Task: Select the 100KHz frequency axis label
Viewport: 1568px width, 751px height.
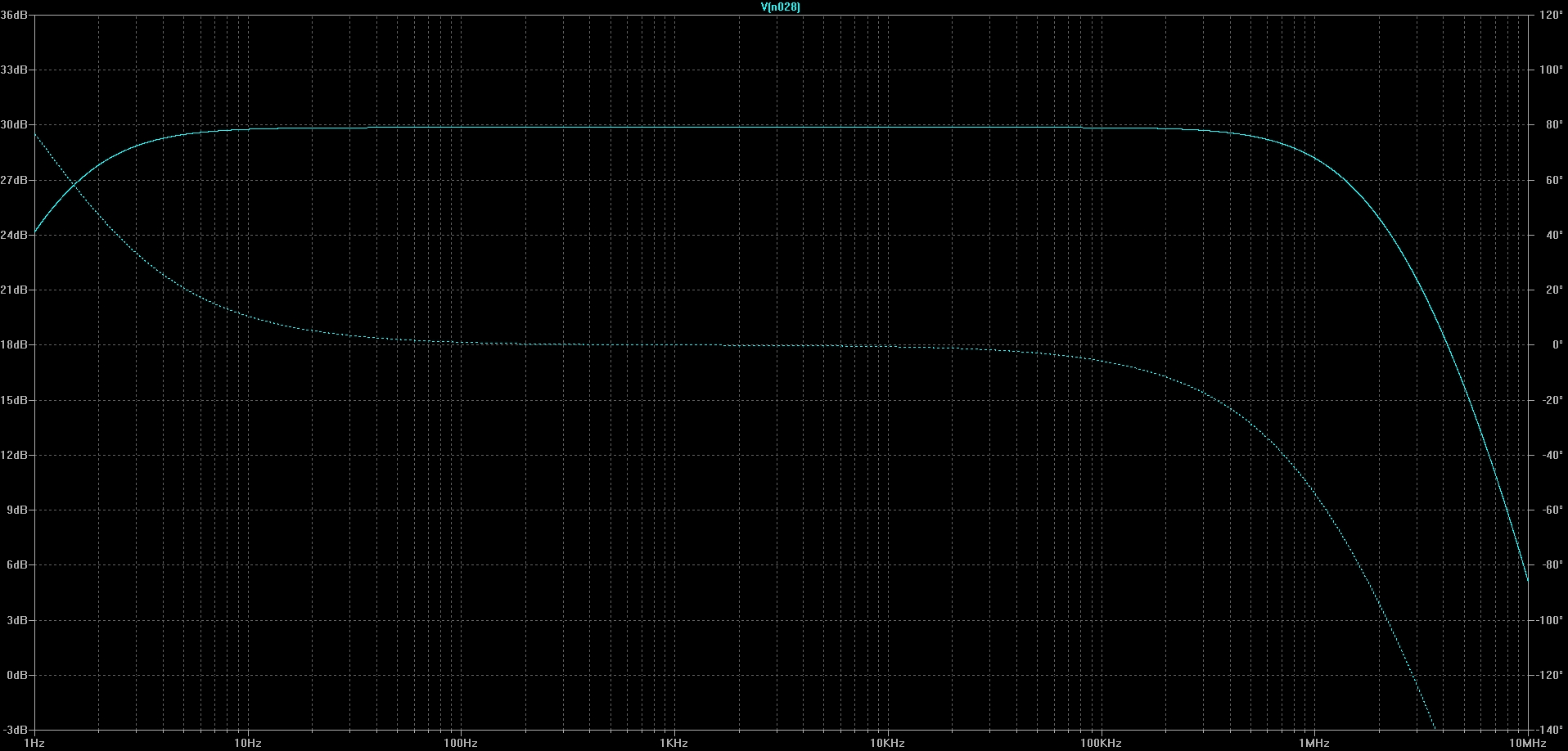Action: click(1101, 743)
